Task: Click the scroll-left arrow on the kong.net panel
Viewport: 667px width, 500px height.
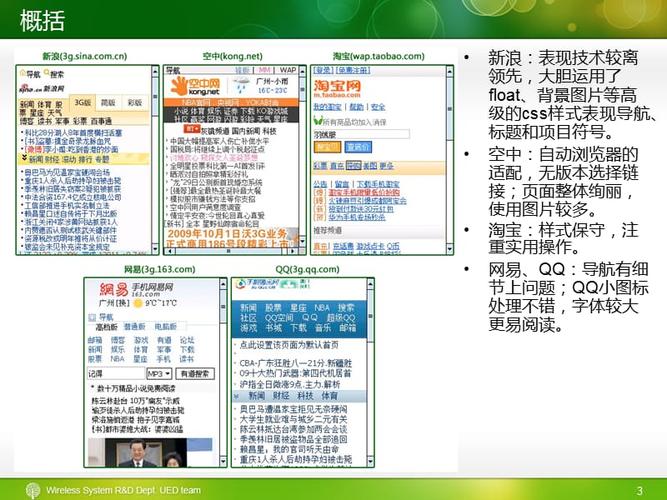Action: (169, 251)
